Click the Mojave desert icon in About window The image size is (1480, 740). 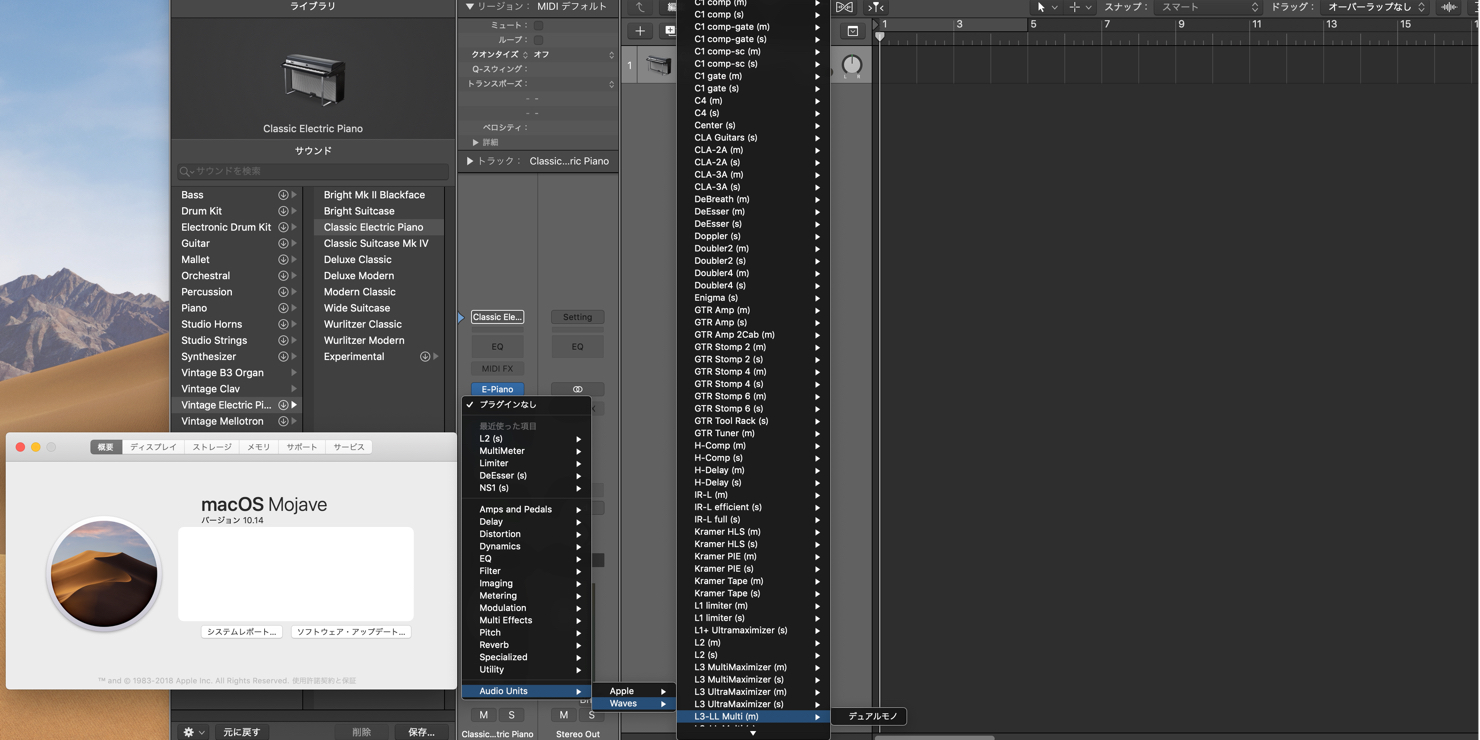(x=104, y=573)
